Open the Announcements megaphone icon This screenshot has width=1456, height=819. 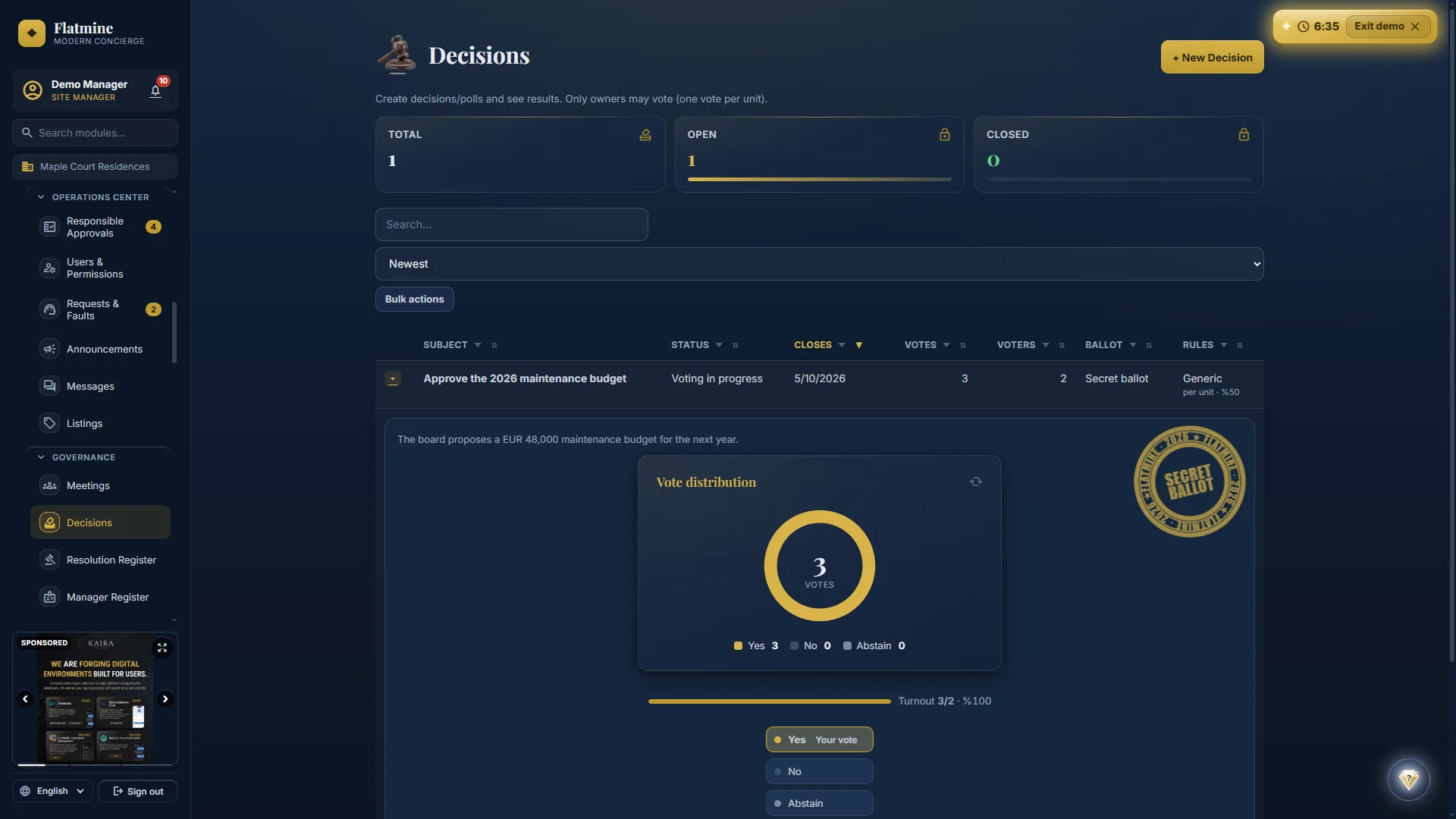[x=49, y=349]
